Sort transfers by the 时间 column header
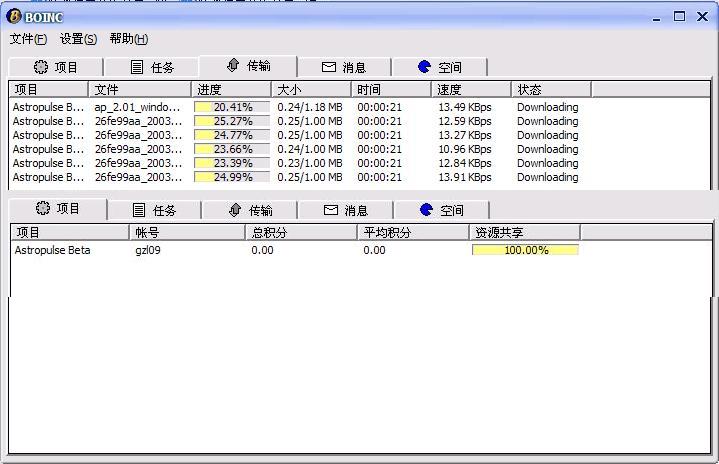719x464 pixels. click(x=392, y=89)
